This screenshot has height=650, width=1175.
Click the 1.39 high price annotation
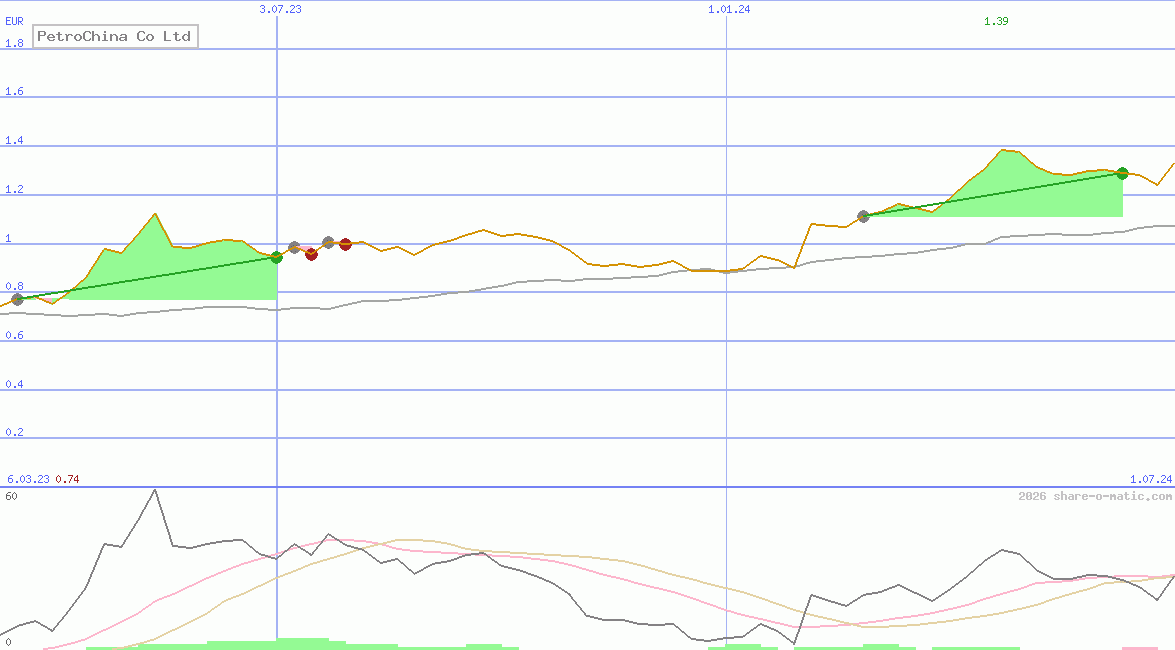(x=996, y=19)
